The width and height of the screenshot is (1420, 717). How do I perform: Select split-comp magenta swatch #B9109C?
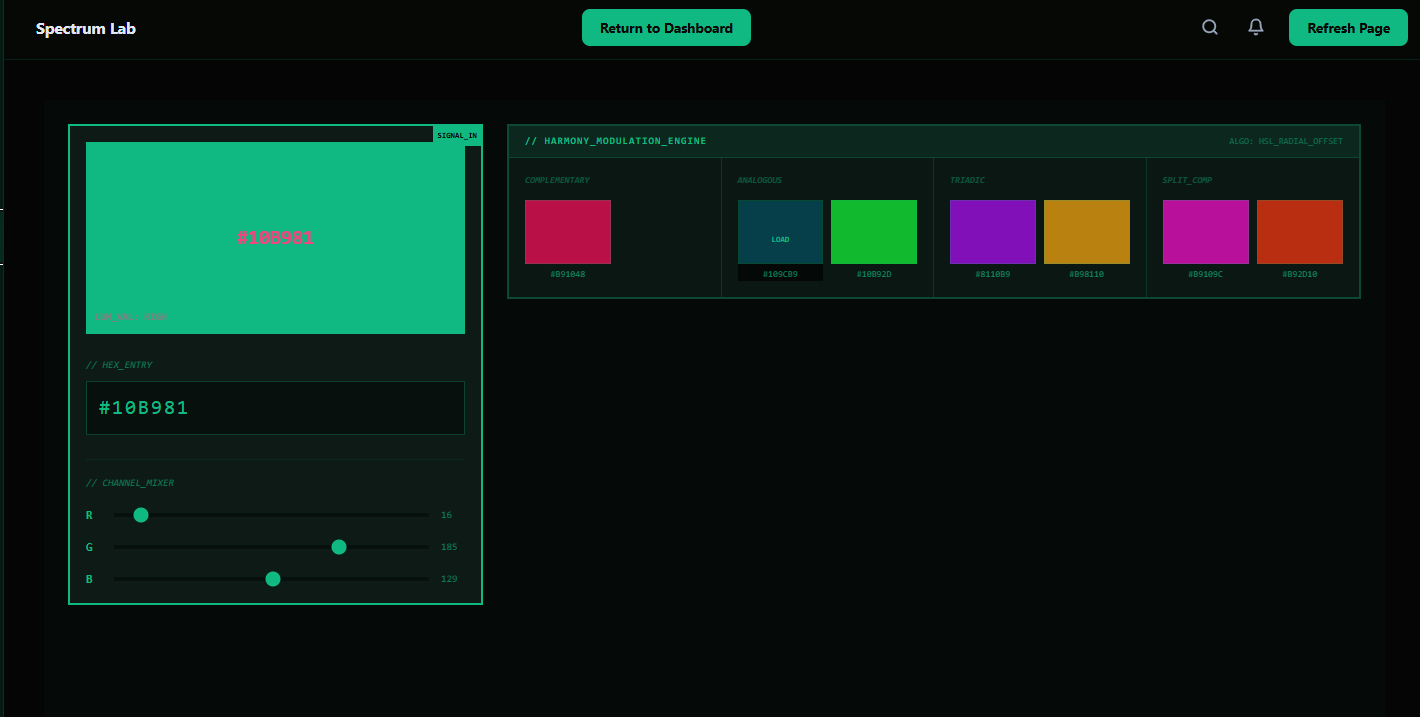coord(1206,232)
